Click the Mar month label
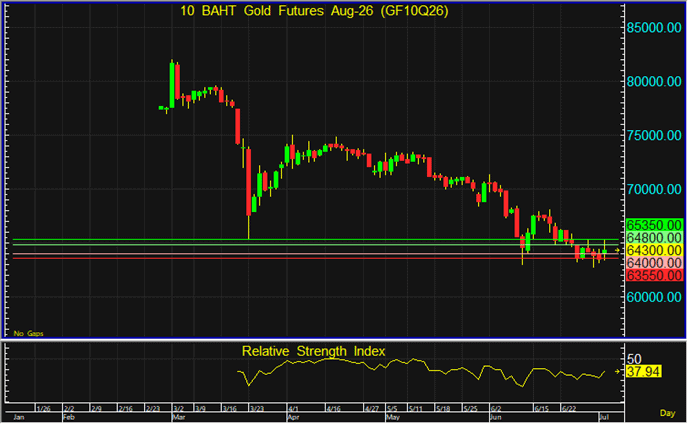The width and height of the screenshot is (688, 424). coord(179,417)
